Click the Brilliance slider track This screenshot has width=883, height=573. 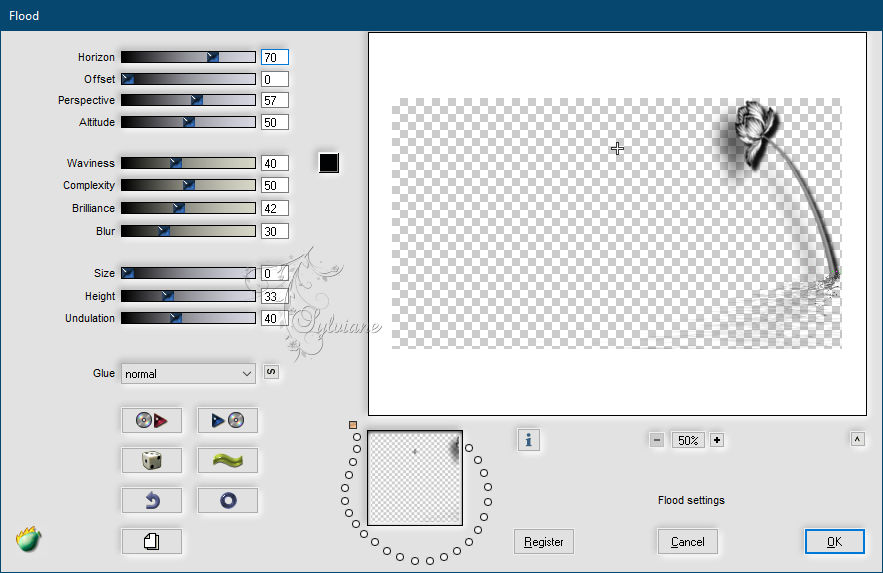(x=188, y=208)
